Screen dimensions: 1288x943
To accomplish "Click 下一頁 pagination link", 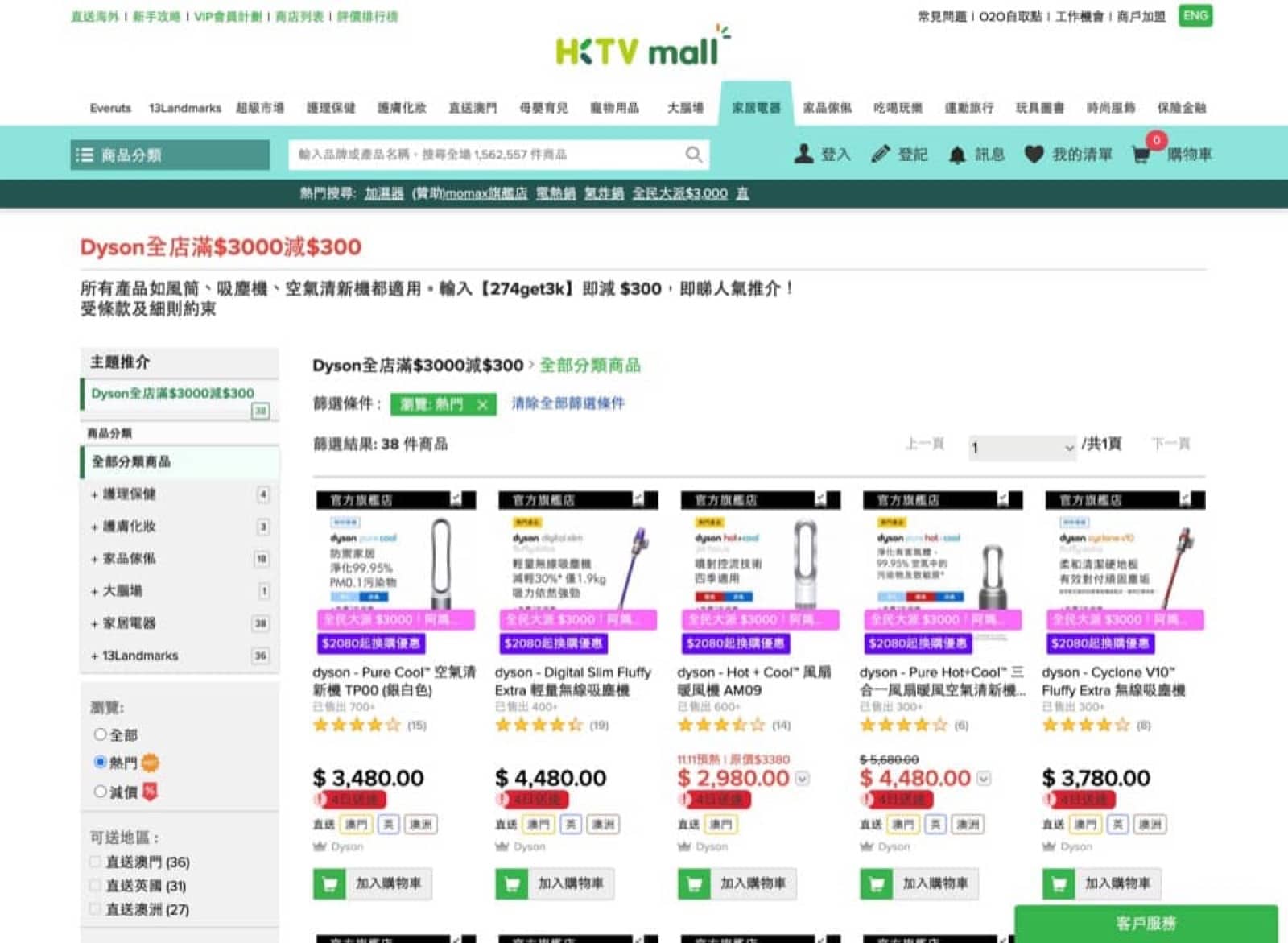I will click(1170, 444).
